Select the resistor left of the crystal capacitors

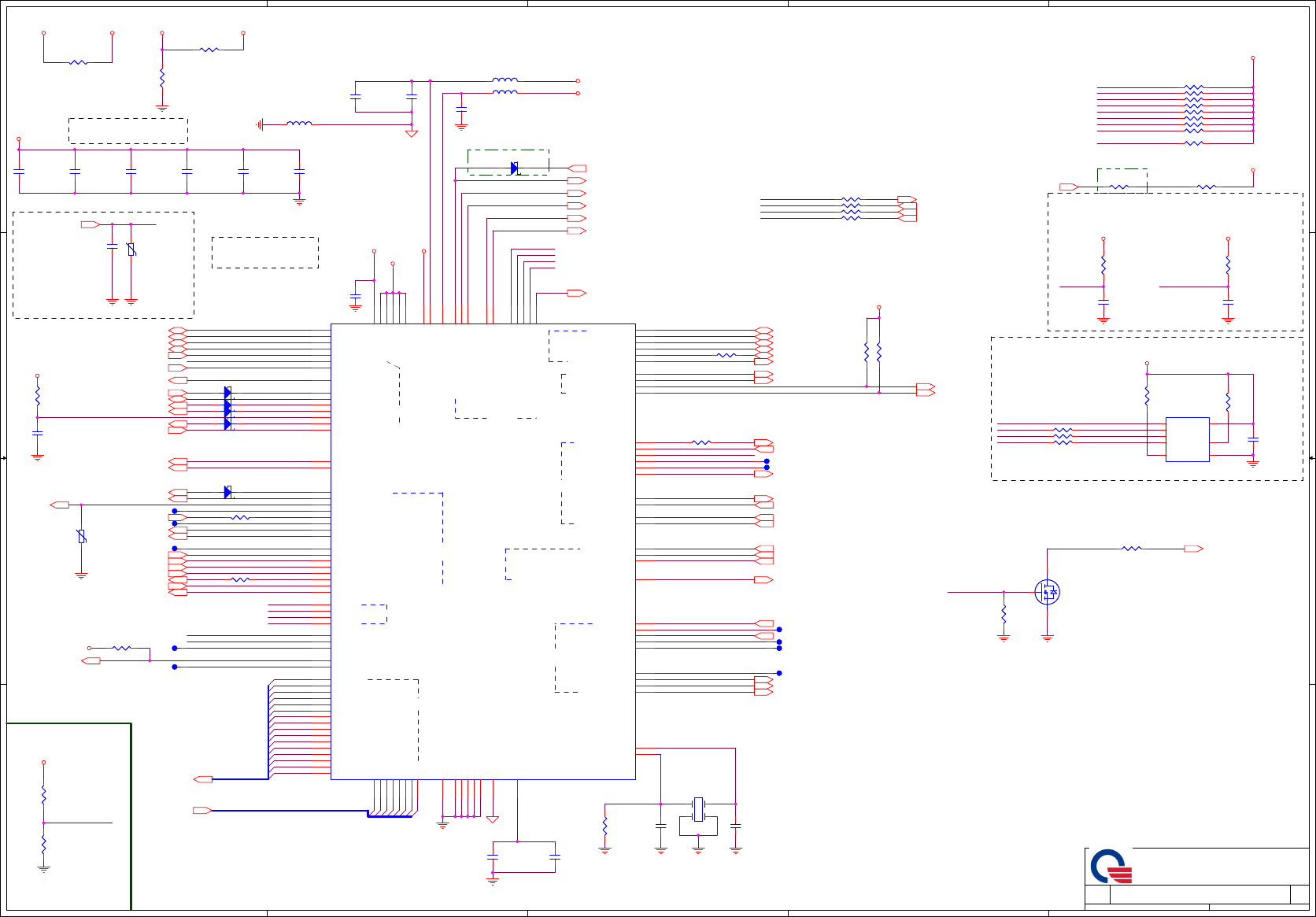pos(604,826)
